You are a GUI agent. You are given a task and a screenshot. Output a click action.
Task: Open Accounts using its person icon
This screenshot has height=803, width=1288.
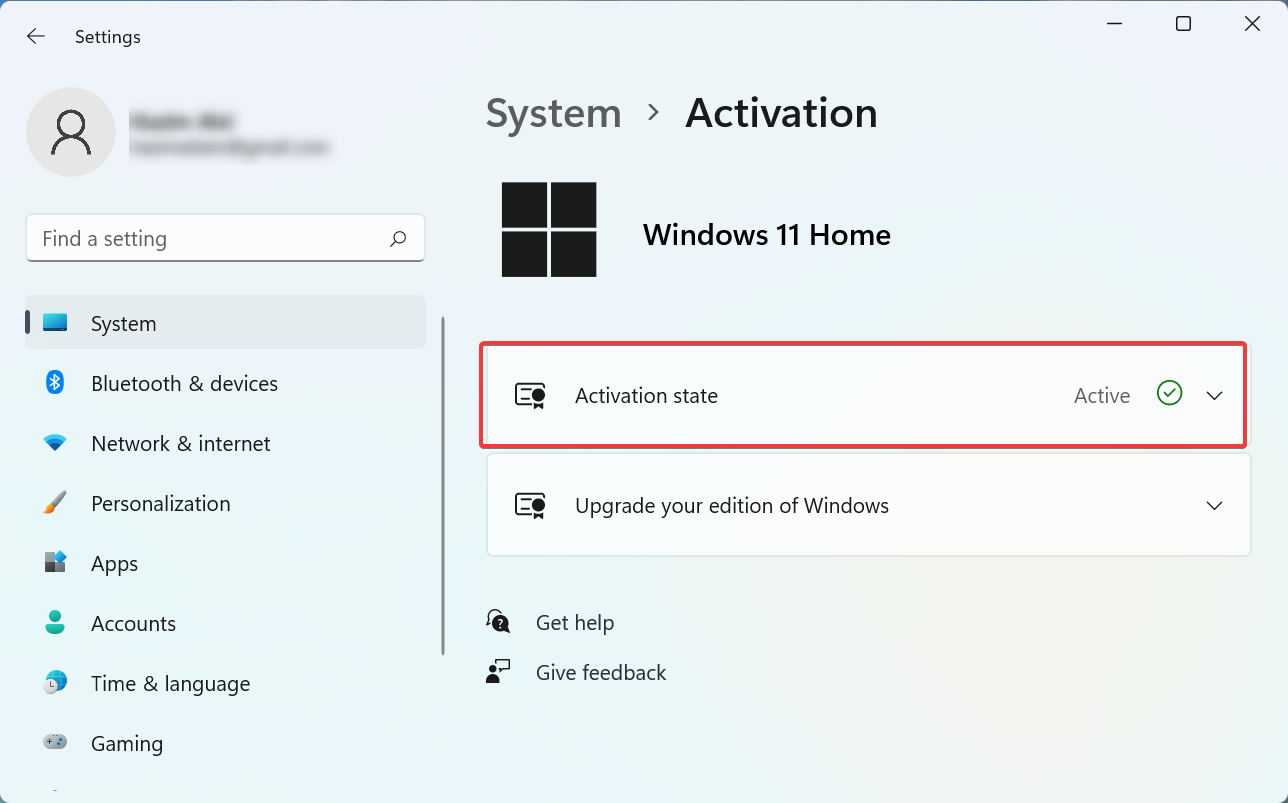(x=54, y=623)
